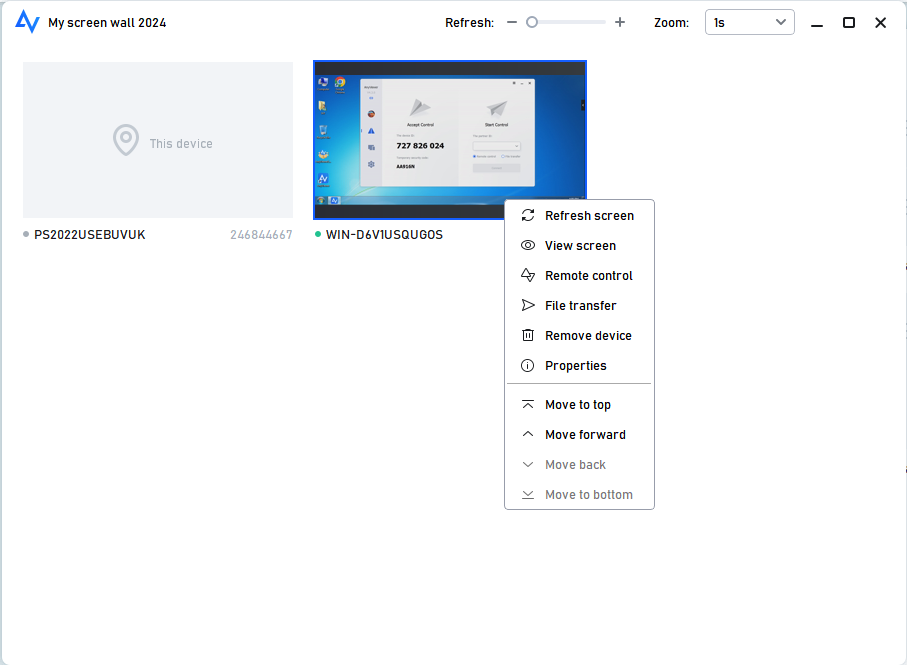The width and height of the screenshot is (907, 665).
Task: Open the Zoom interval dropdown showing 1s
Action: [749, 21]
